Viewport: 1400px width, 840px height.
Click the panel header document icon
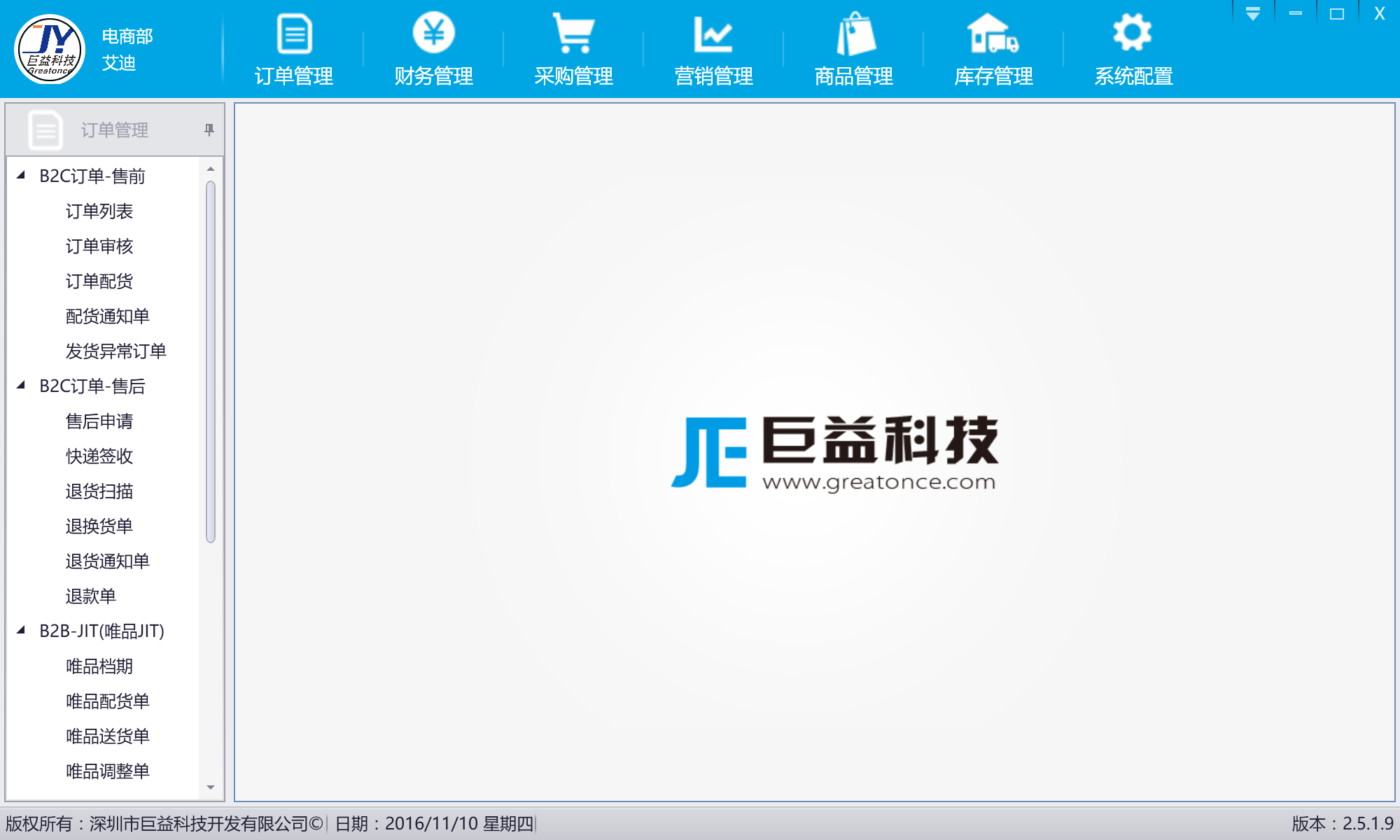click(45, 129)
